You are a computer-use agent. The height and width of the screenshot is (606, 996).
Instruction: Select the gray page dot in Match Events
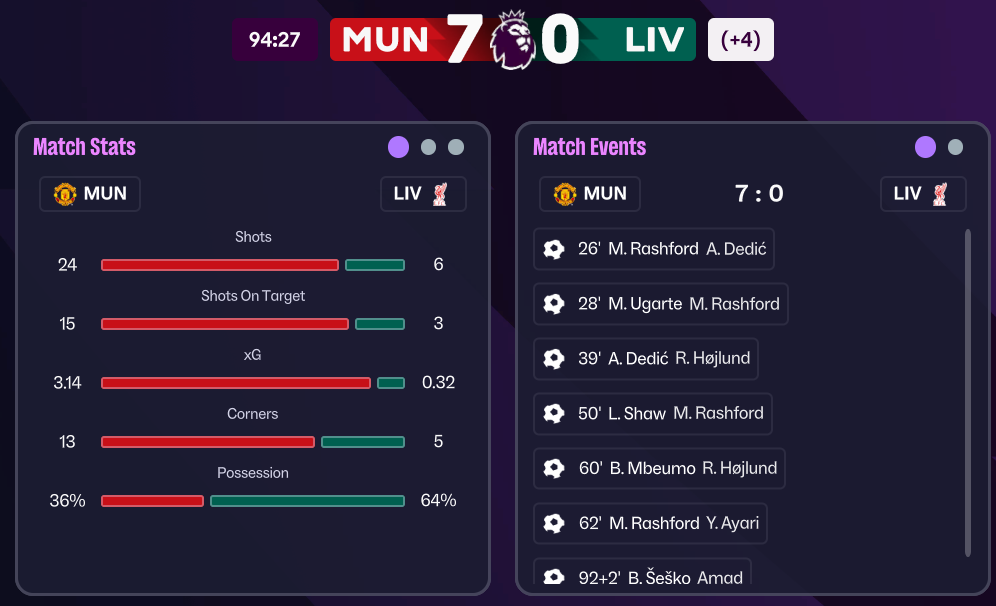coord(955,147)
